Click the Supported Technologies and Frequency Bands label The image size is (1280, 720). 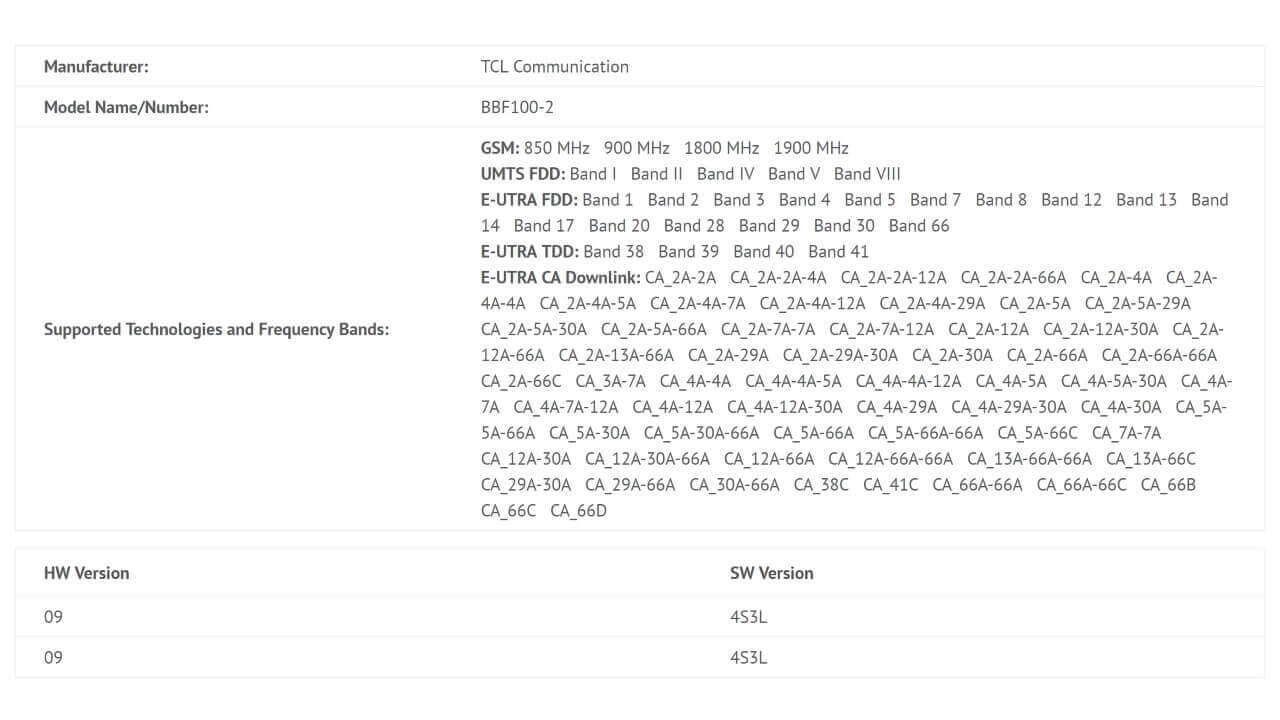[216, 329]
